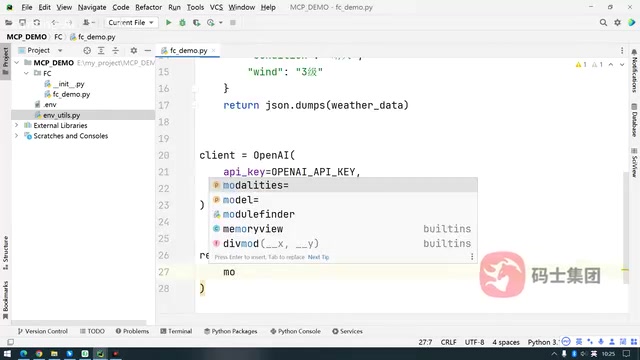This screenshot has height=360, width=640.
Task: Select the model= completion suggestion
Action: coord(343,200)
